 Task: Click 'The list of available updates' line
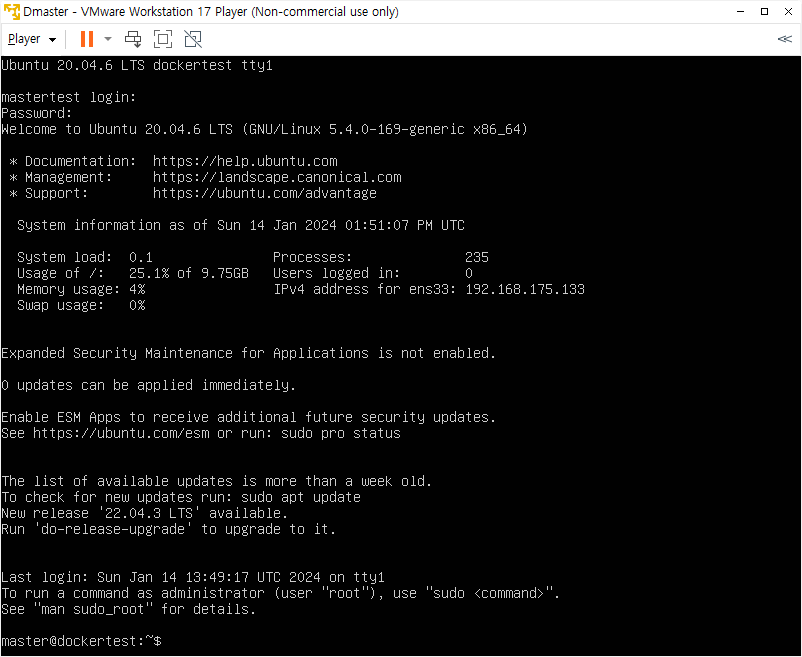pos(216,481)
